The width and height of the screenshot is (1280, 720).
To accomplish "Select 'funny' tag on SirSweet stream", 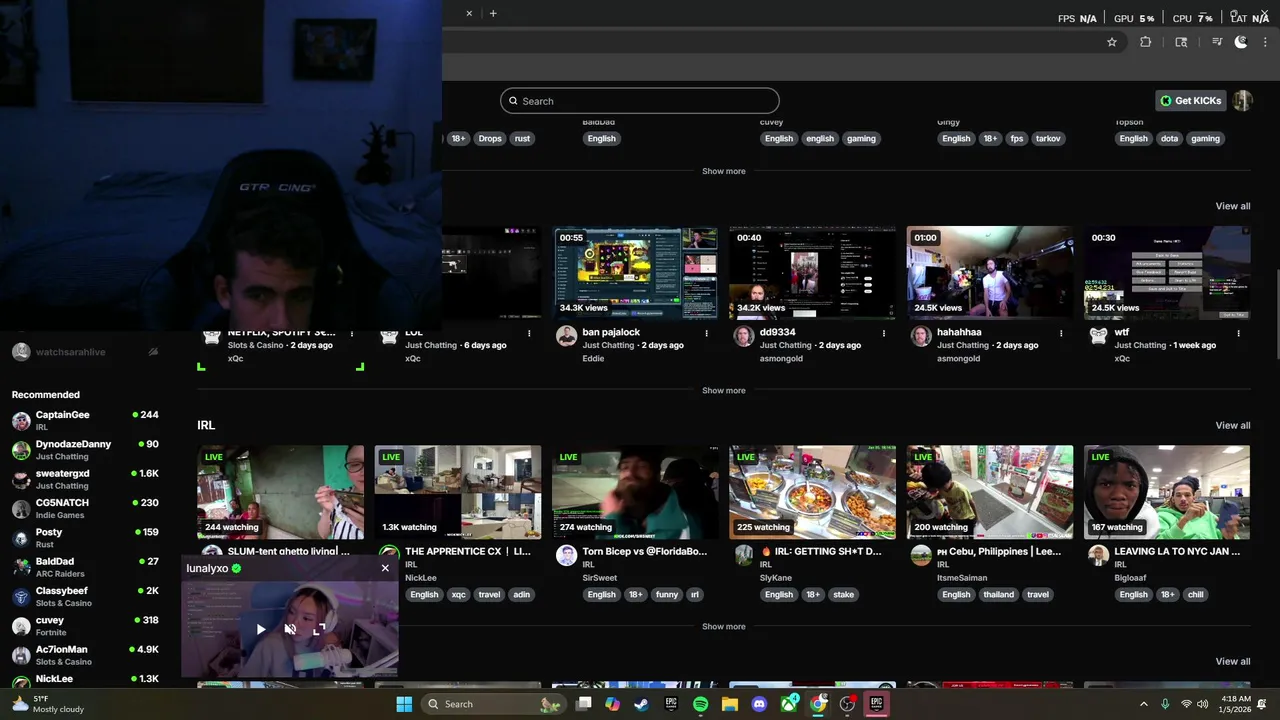I will coord(667,595).
